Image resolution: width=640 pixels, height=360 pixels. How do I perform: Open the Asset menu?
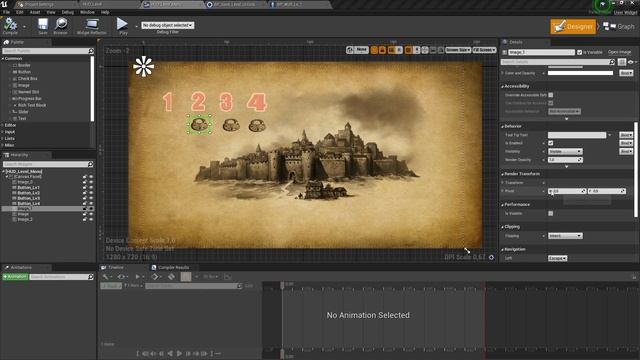(x=35, y=12)
